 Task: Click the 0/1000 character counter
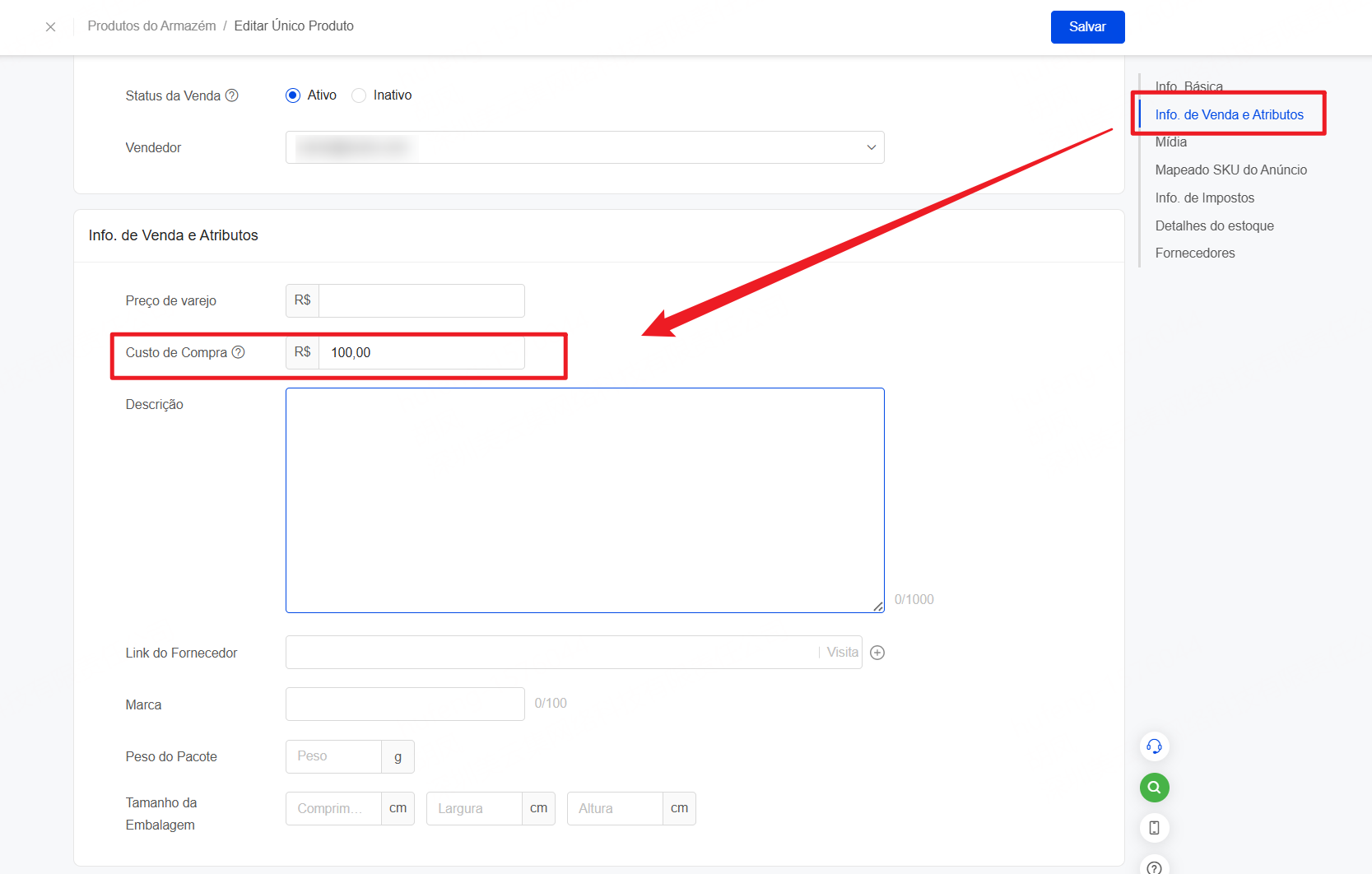(914, 599)
